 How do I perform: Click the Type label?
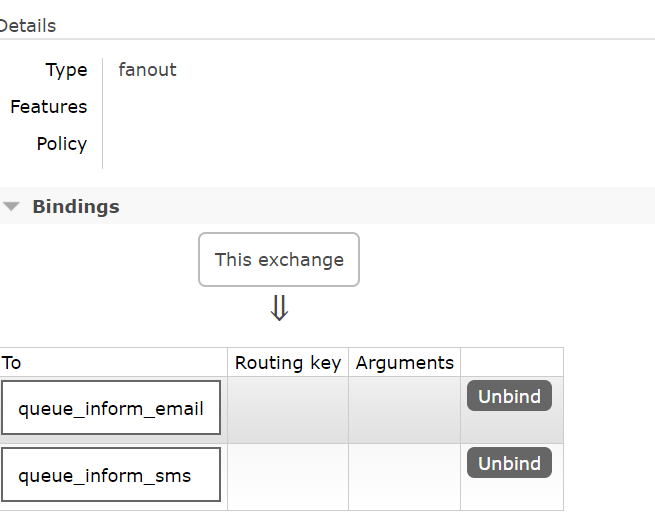coord(66,70)
